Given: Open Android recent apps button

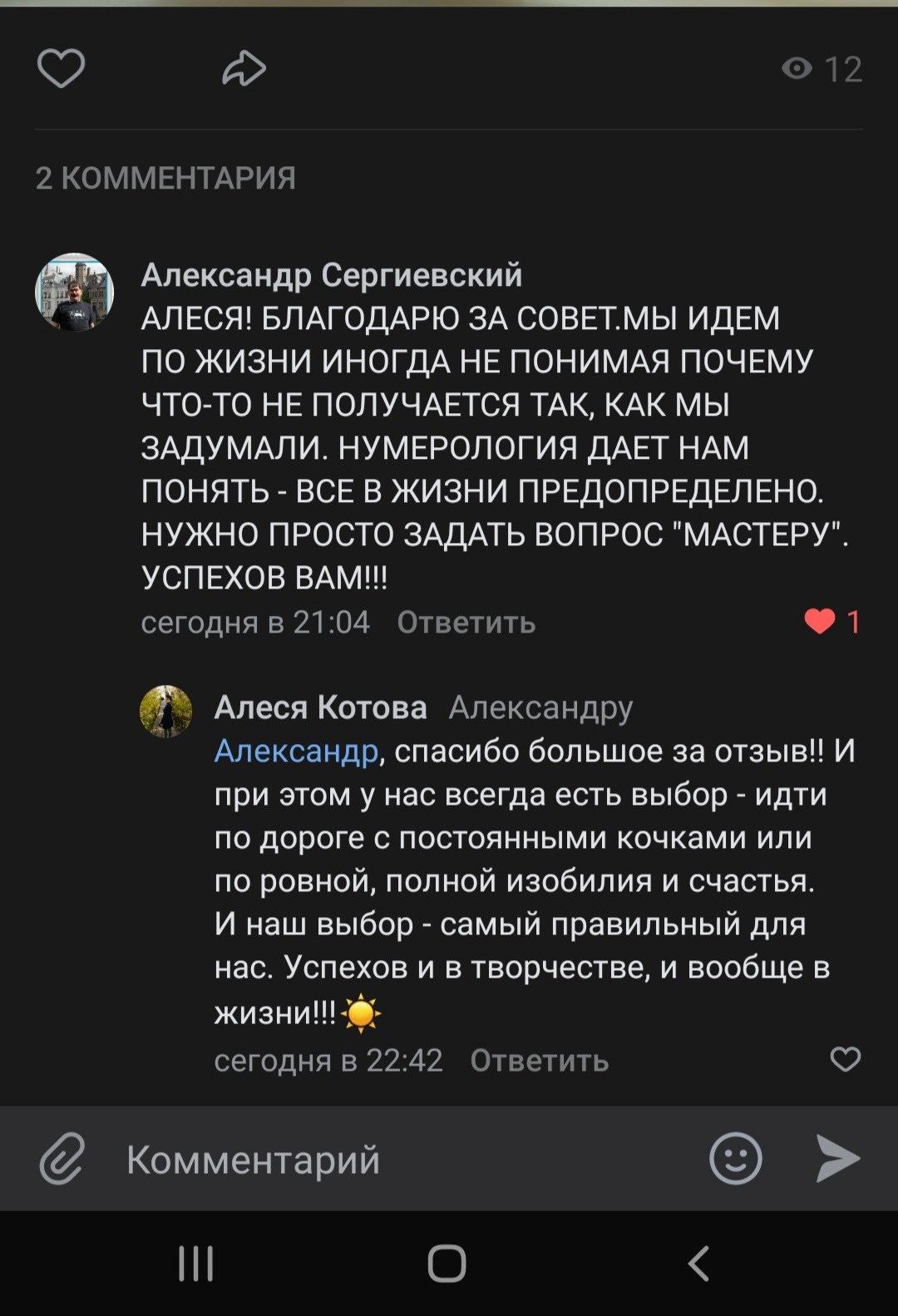Looking at the screenshot, I should (x=196, y=1264).
